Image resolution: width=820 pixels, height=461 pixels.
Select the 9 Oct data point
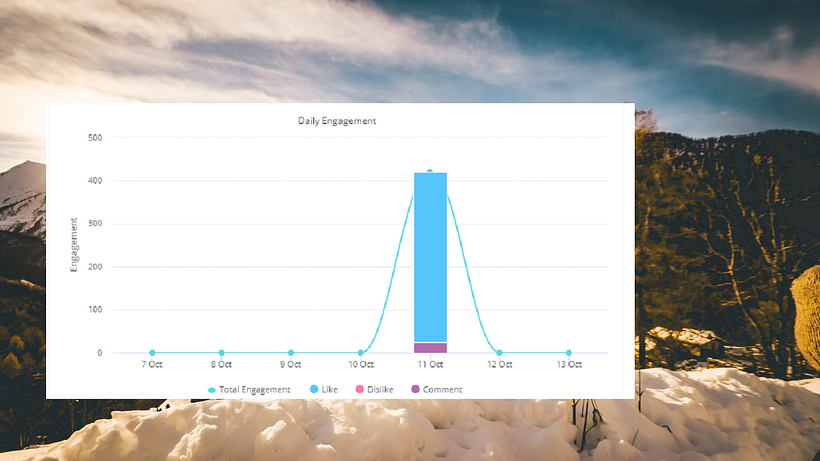click(x=291, y=353)
